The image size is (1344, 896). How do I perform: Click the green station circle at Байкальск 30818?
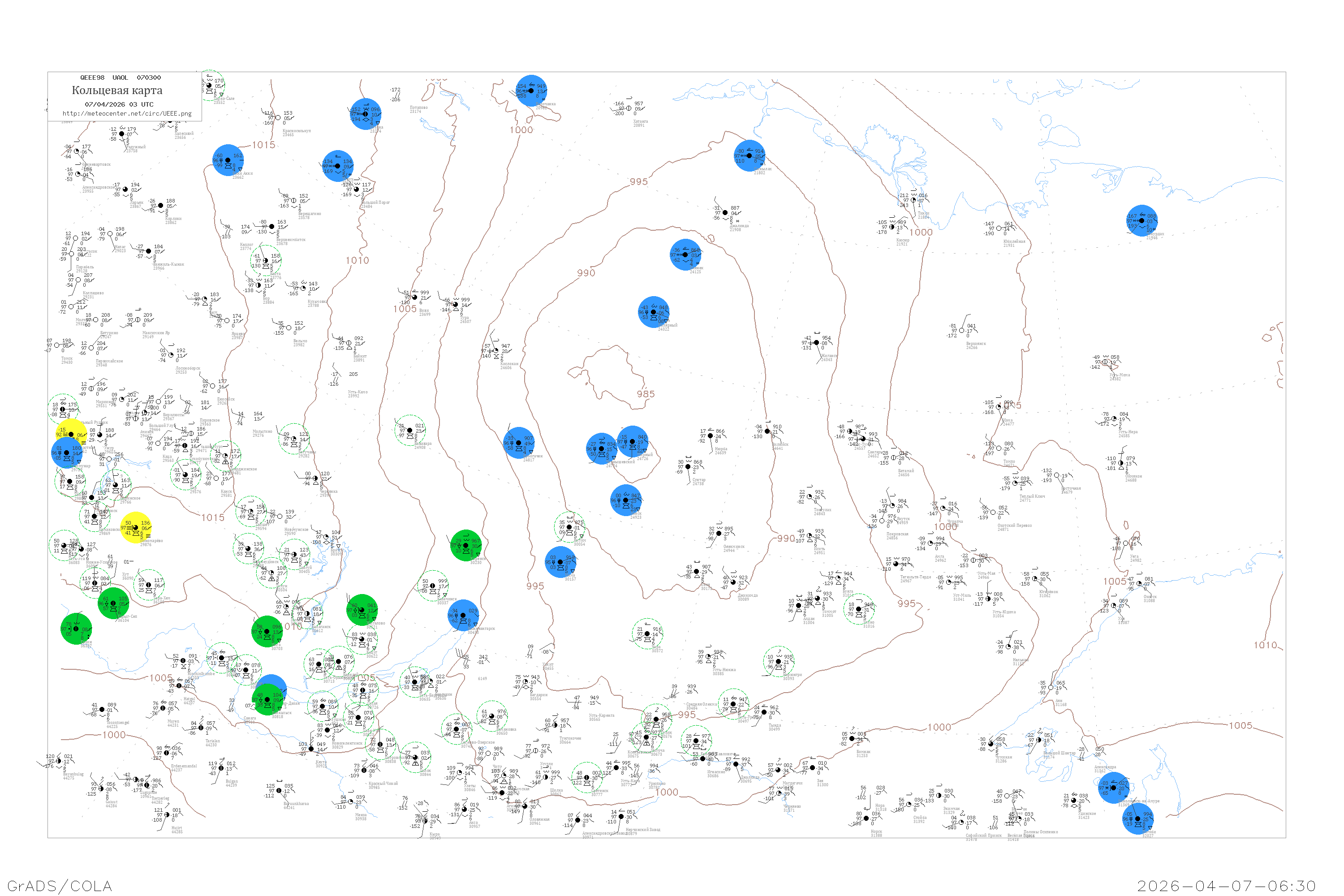(267, 699)
